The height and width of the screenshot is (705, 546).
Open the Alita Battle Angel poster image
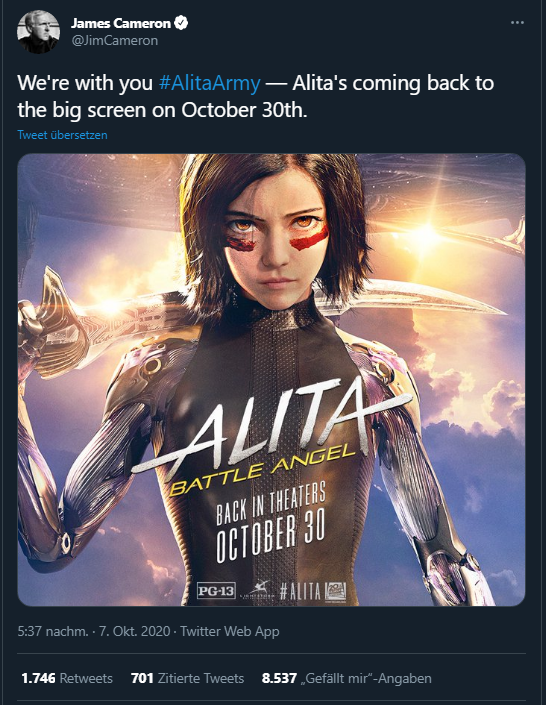pyautogui.click(x=271, y=380)
